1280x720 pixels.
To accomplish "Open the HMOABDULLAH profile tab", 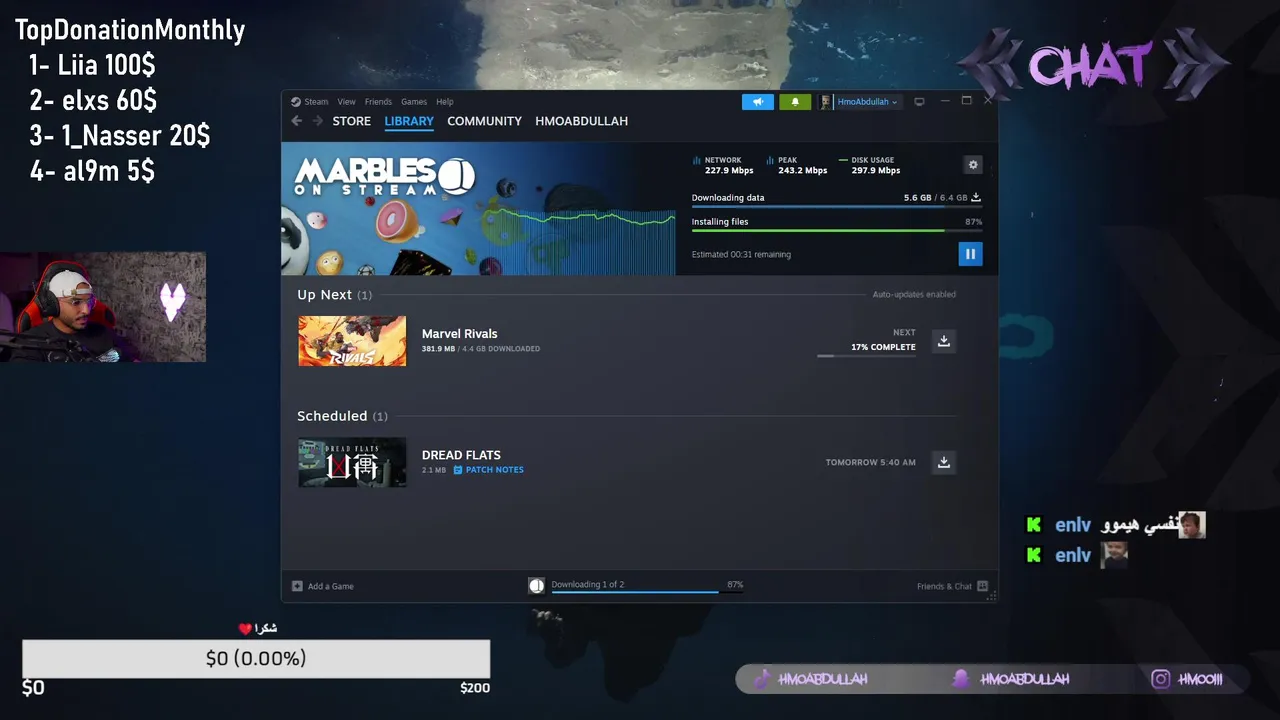I will pyautogui.click(x=581, y=121).
